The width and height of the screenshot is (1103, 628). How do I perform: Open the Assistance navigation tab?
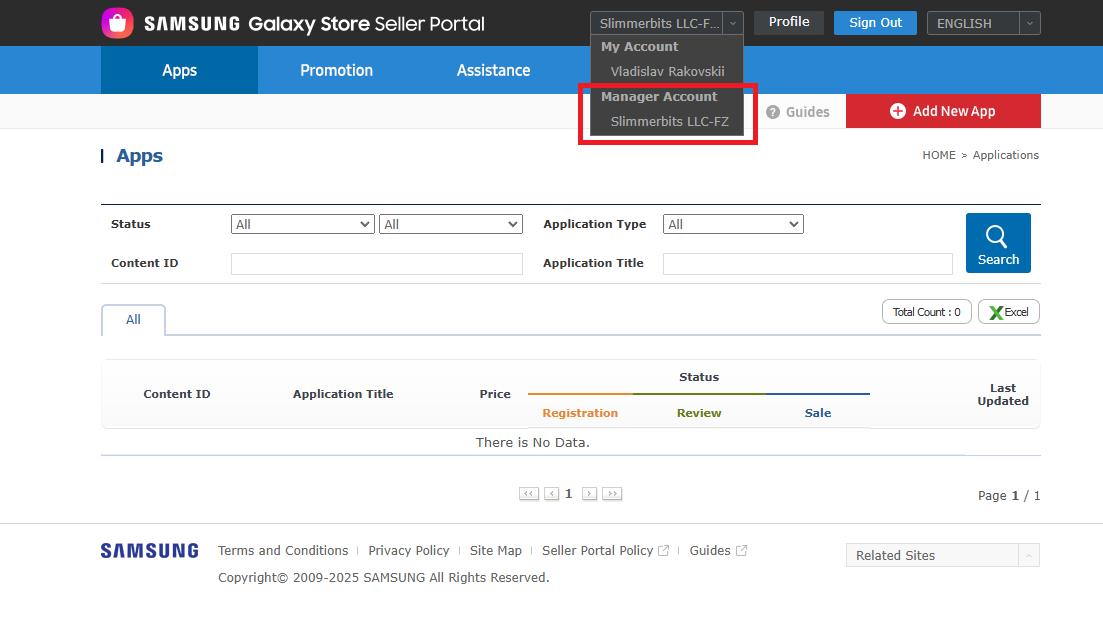click(x=493, y=70)
